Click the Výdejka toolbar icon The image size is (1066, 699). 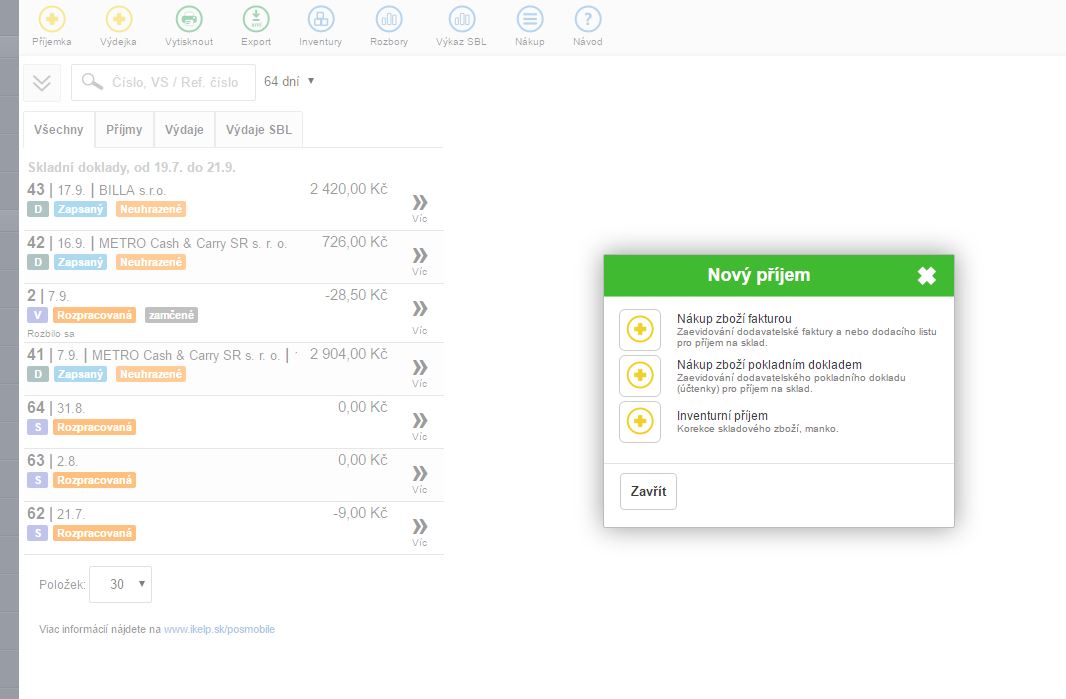(x=118, y=19)
